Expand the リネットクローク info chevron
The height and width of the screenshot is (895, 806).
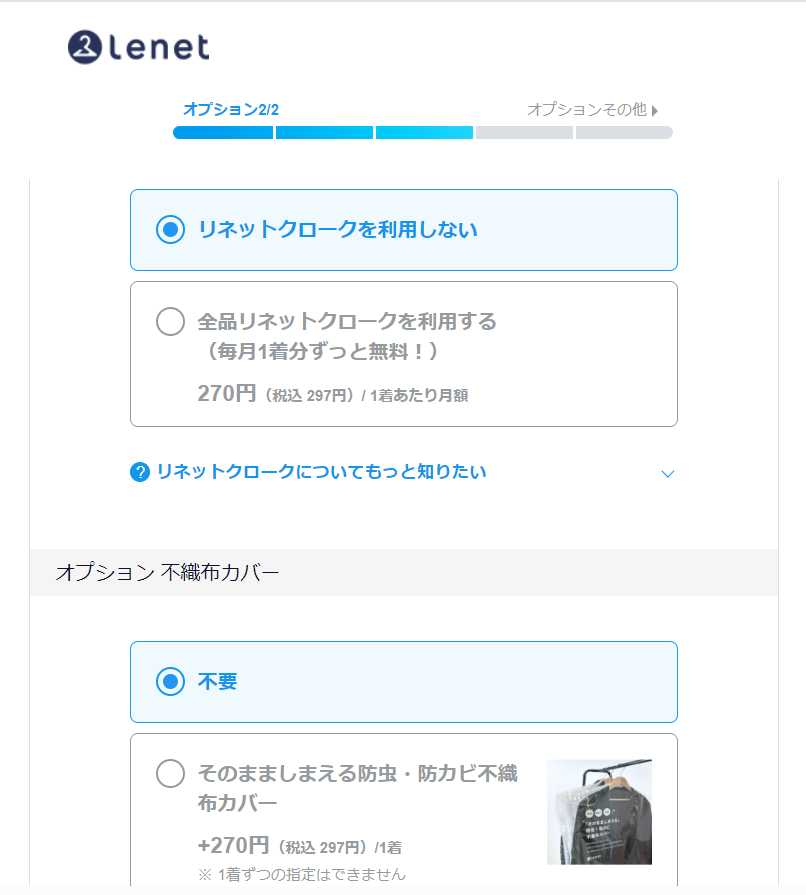[x=668, y=473]
